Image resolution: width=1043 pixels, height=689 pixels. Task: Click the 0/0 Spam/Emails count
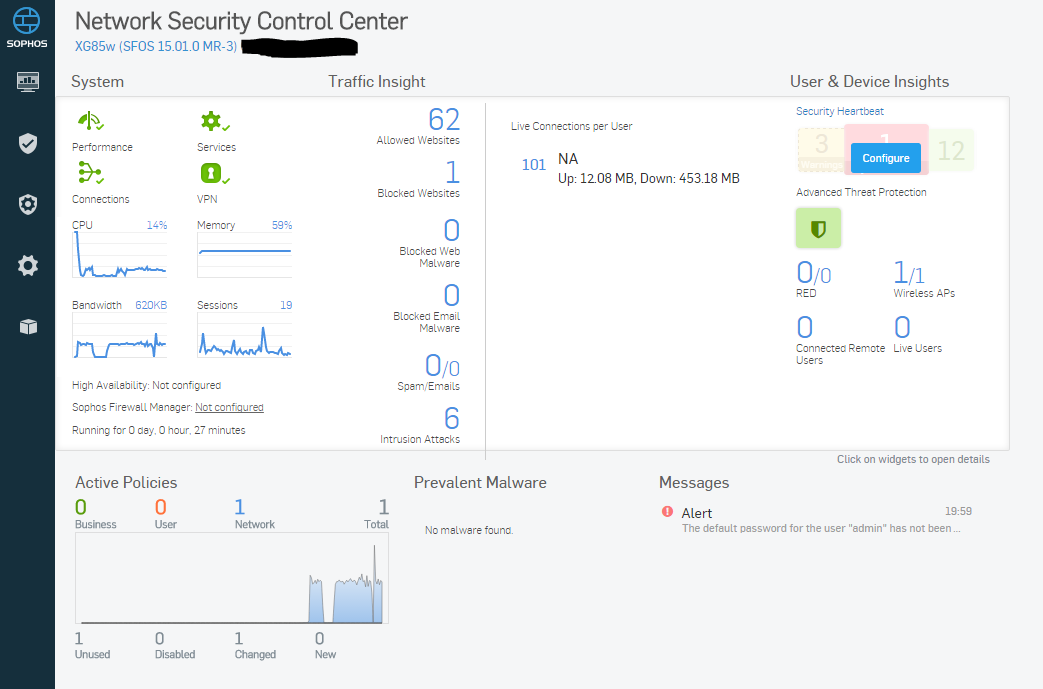click(x=442, y=366)
